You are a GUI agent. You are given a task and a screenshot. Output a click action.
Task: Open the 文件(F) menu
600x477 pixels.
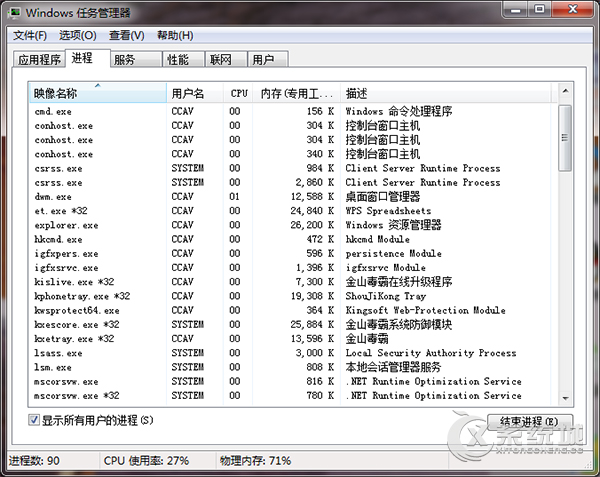[30, 36]
